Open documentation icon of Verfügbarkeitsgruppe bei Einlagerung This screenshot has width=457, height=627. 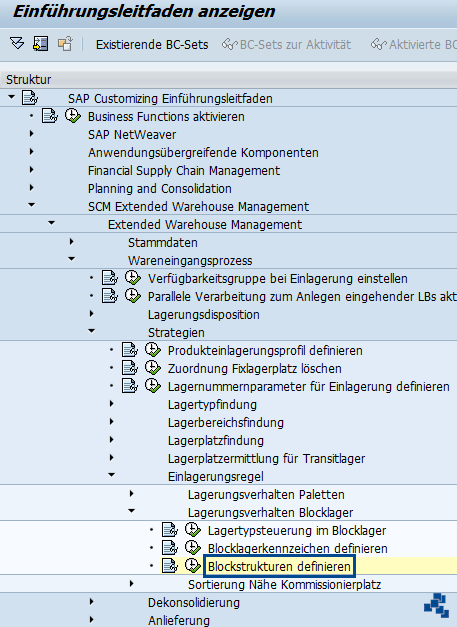pyautogui.click(x=110, y=278)
